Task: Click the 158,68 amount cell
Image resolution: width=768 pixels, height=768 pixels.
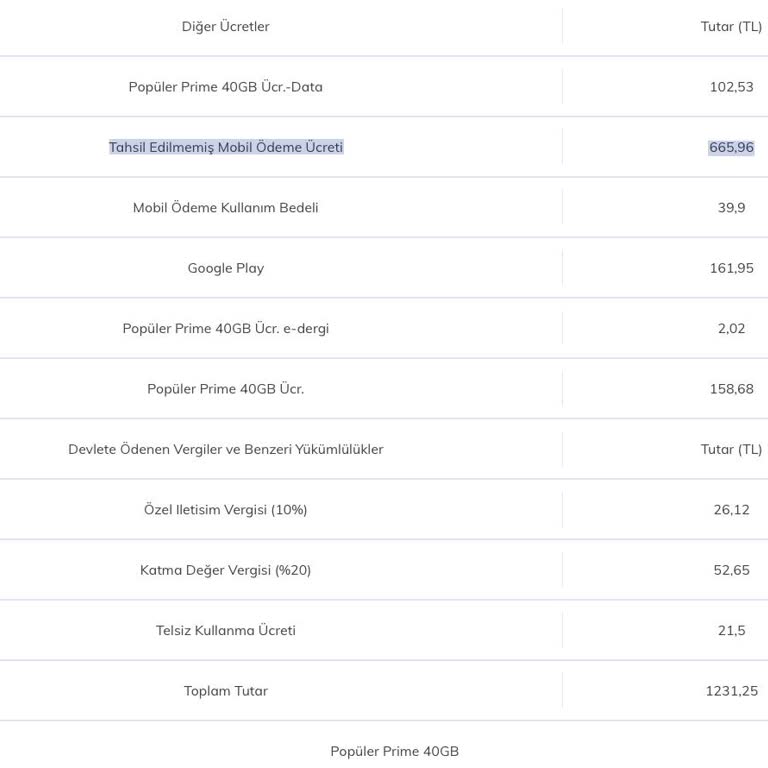Action: pyautogui.click(x=731, y=389)
